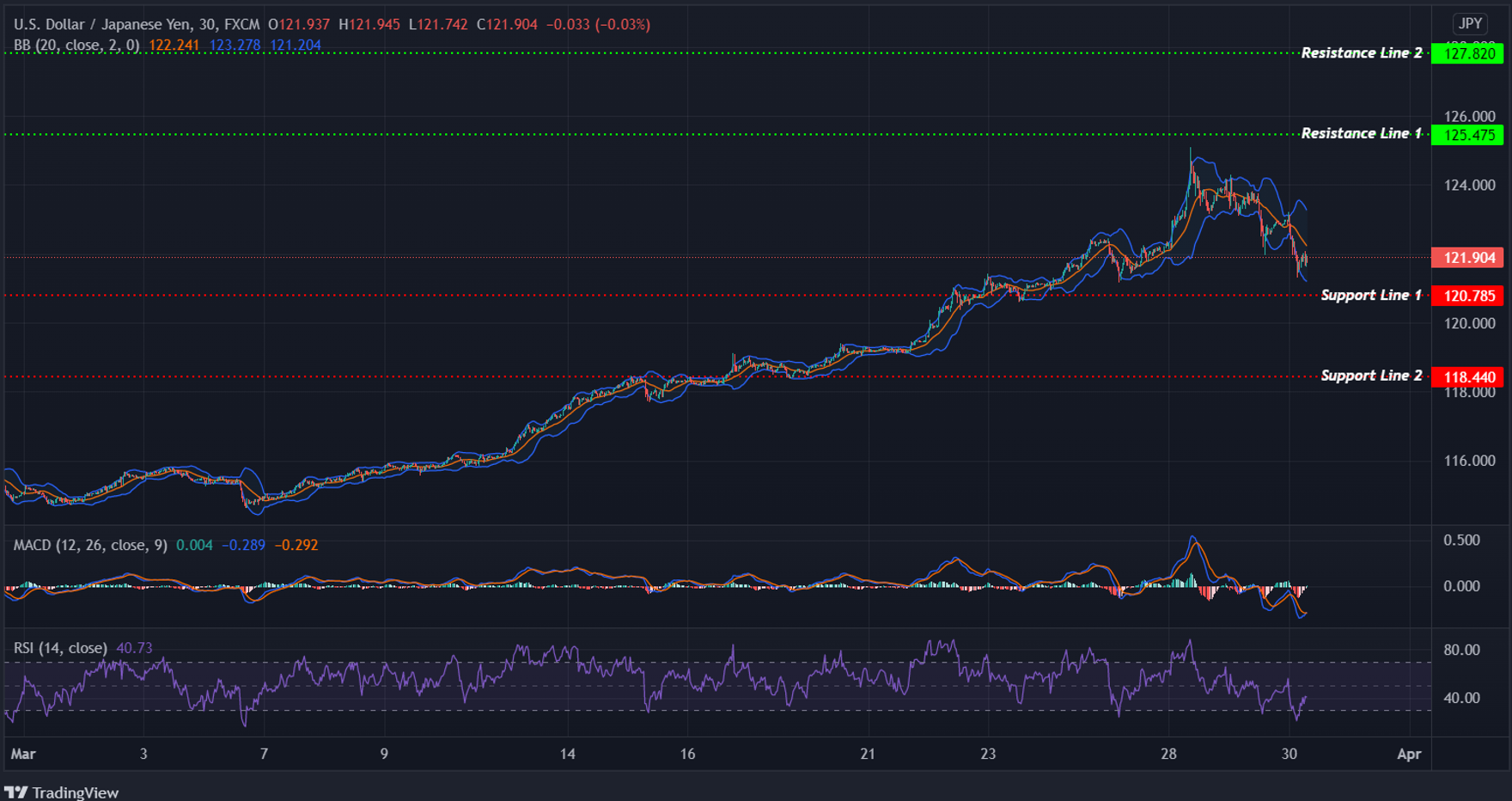
Task: Click the Resistance Line 1 text label
Action: pyautogui.click(x=1359, y=133)
